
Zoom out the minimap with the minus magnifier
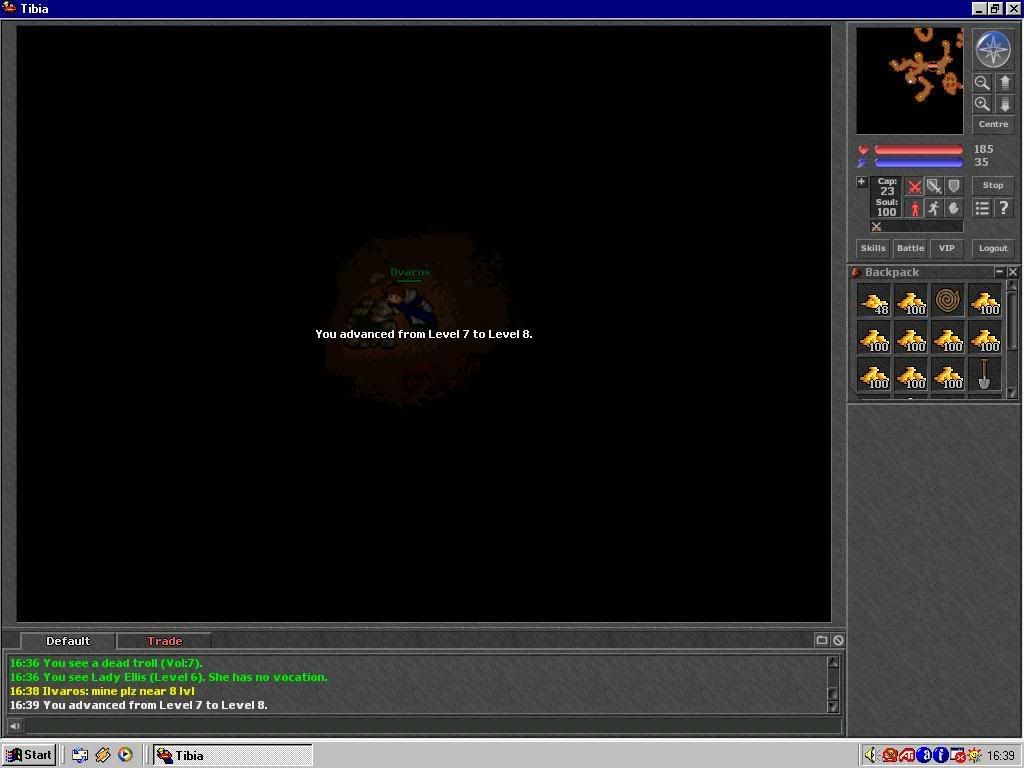982,83
